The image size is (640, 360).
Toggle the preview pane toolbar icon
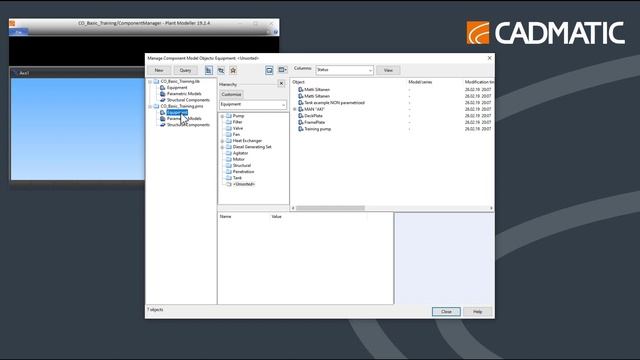coord(269,70)
